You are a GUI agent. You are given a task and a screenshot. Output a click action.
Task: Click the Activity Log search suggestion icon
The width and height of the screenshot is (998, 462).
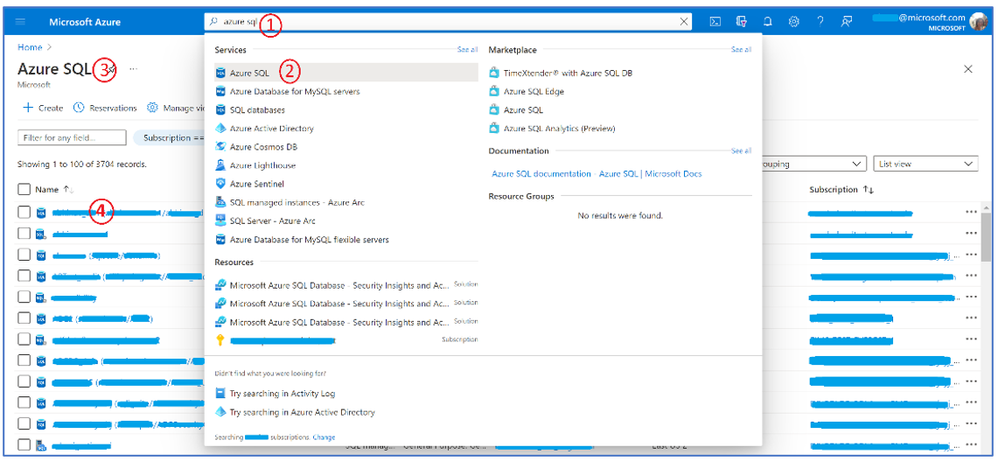click(x=221, y=393)
